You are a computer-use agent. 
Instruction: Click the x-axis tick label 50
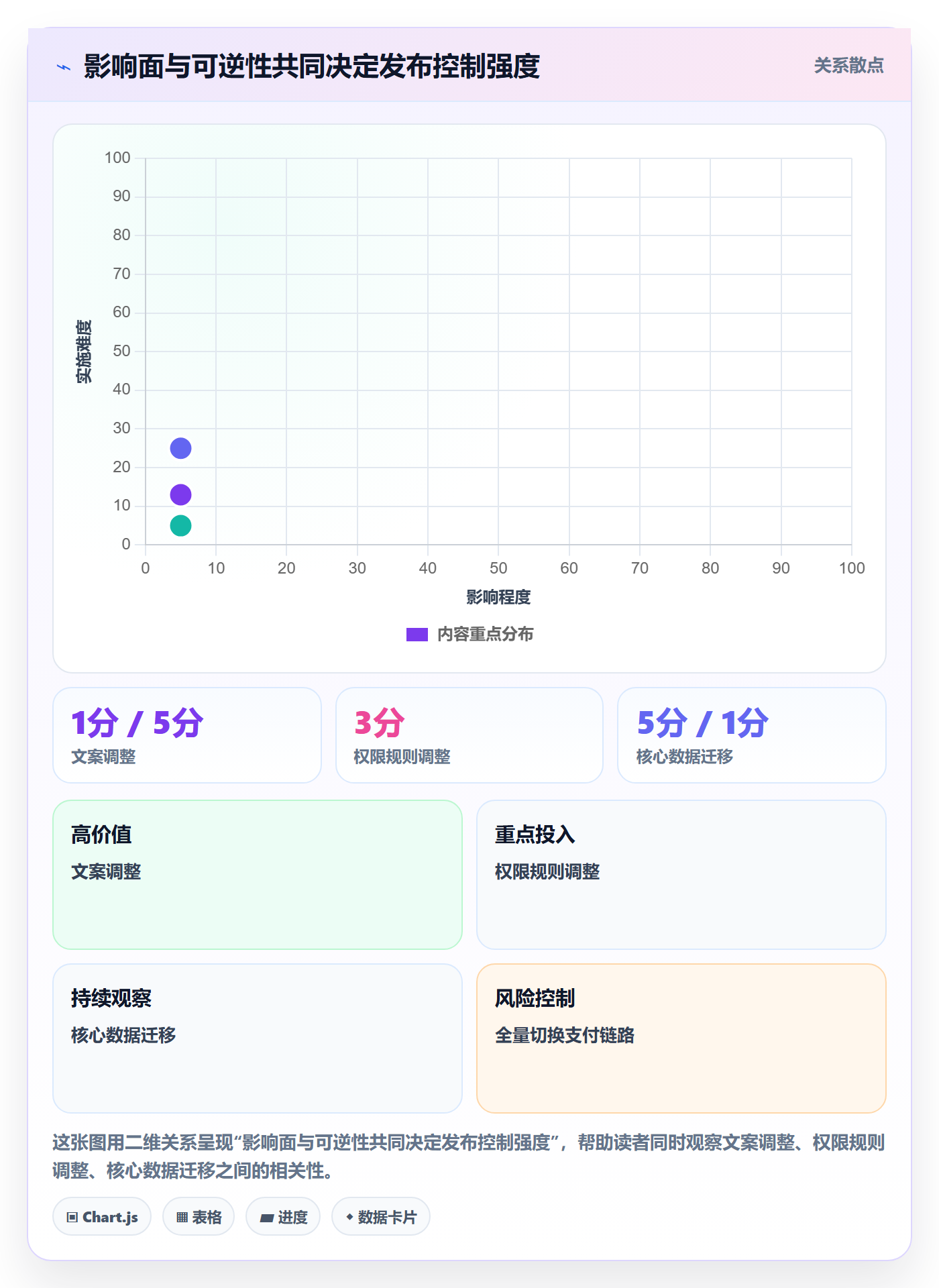[x=498, y=569]
